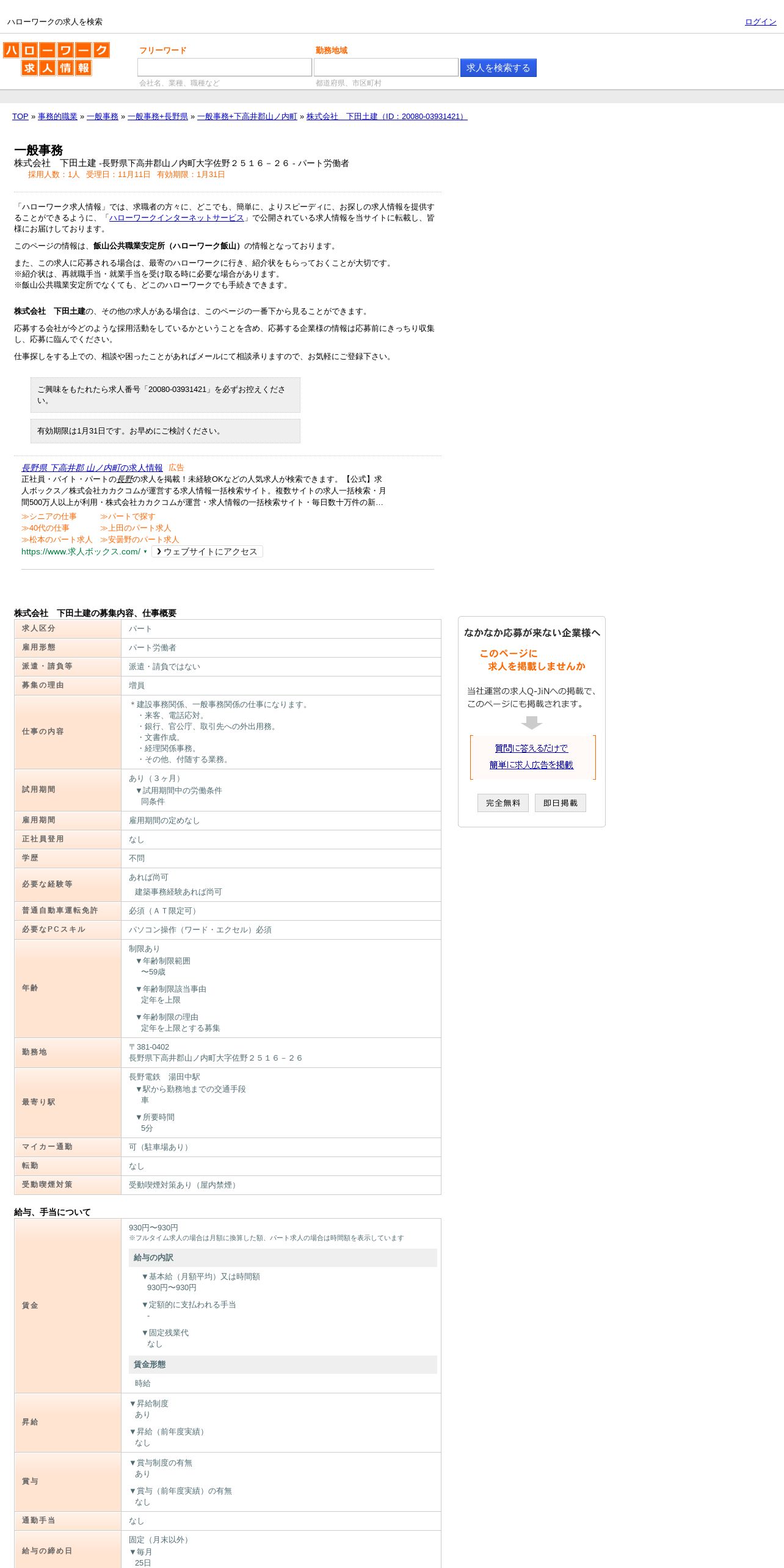Click the 〒381-0402 postal code
The width and height of the screenshot is (784, 1568).
[x=148, y=1047]
